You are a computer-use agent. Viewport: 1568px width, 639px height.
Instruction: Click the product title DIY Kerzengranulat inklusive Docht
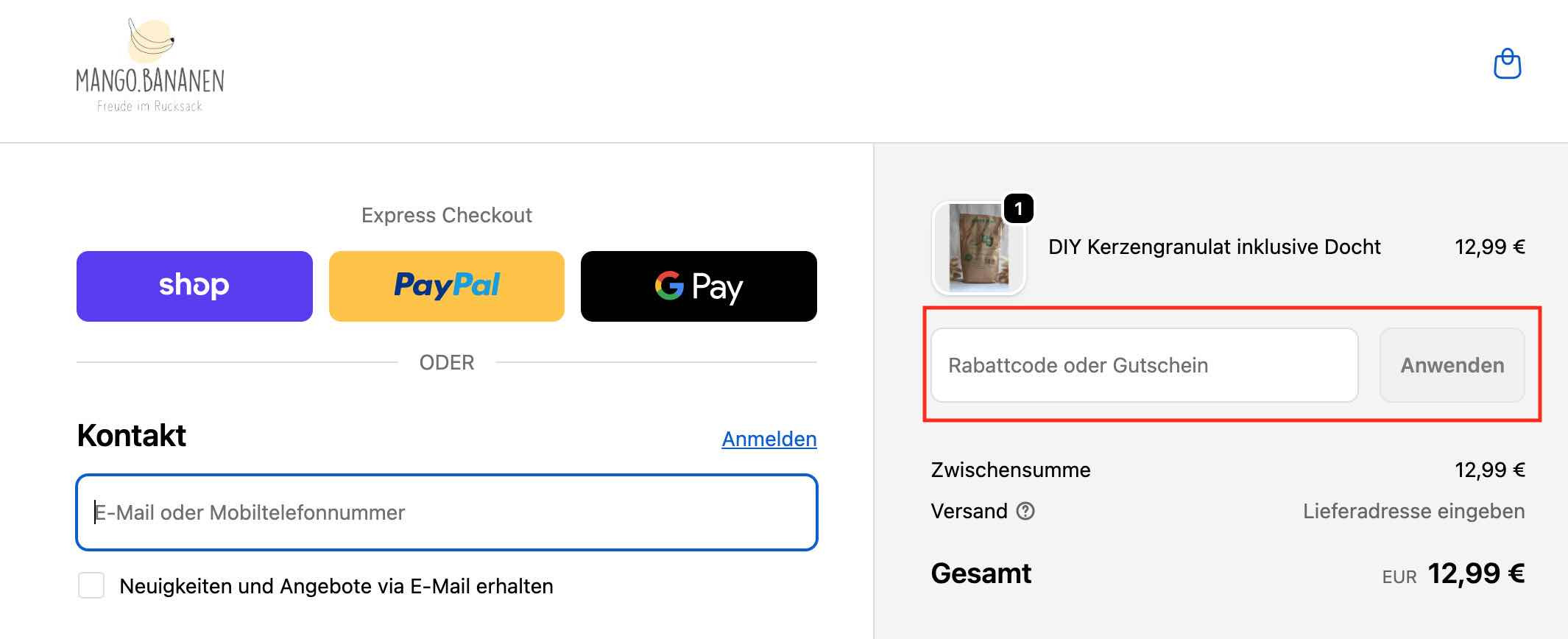pyautogui.click(x=1214, y=247)
